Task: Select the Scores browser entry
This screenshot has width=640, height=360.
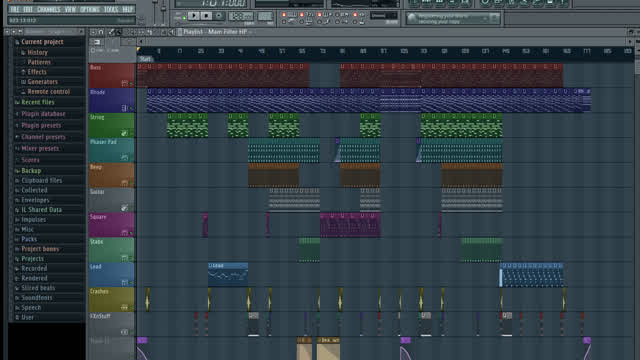Action: (31, 160)
